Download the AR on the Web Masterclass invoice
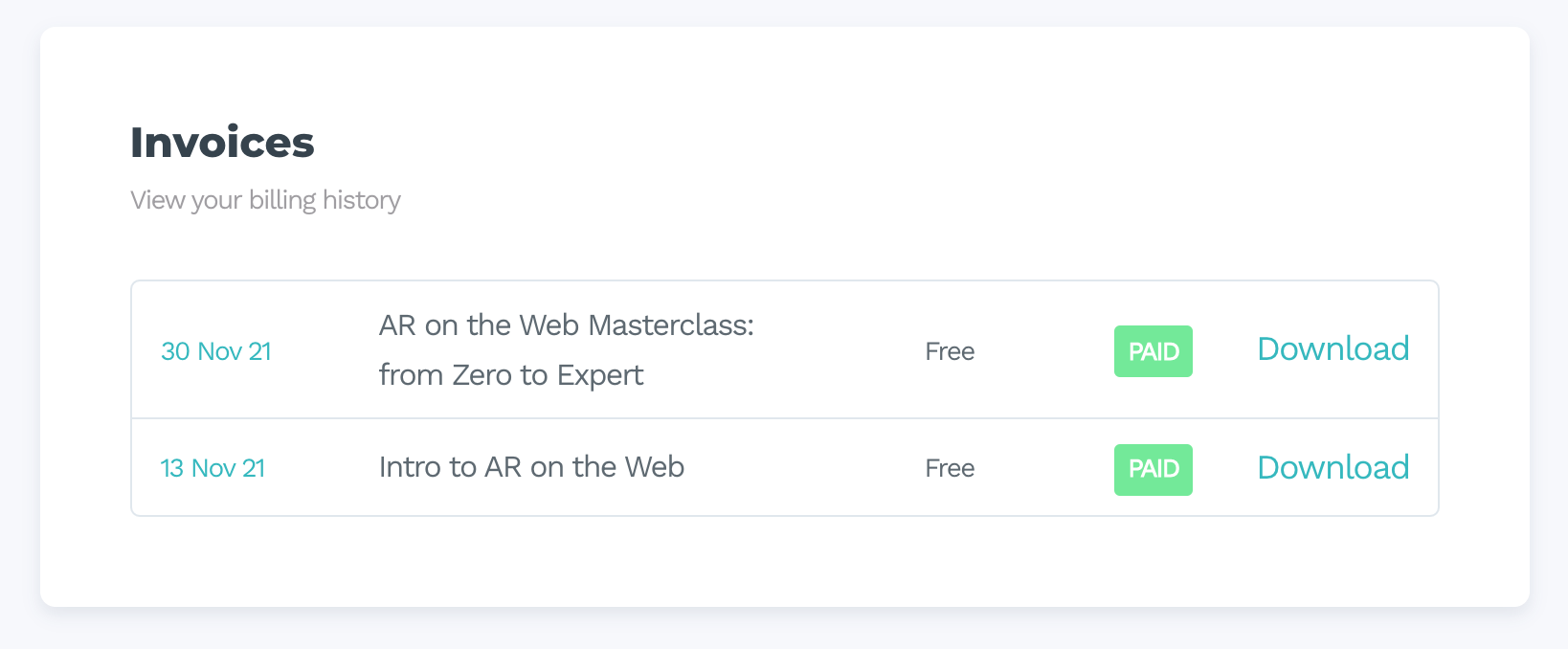Screen dimensions: 1568x649 (1333, 349)
